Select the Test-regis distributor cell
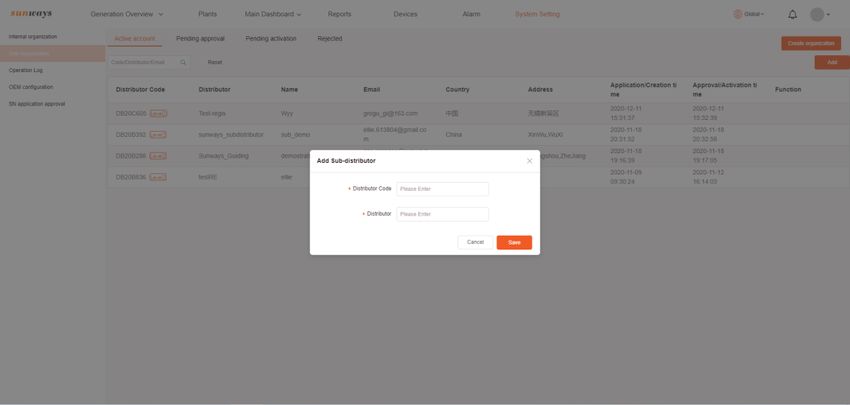 coord(212,113)
